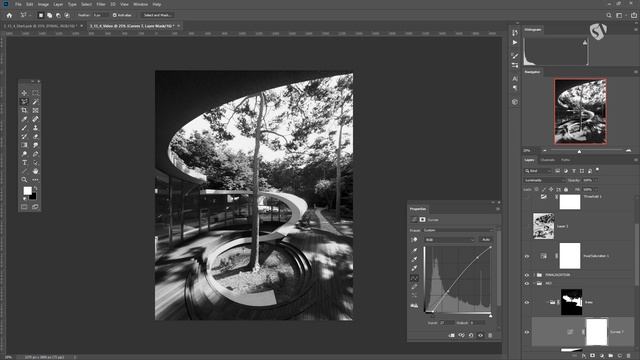Click the on-image adjustment tool in Curves

414,240
